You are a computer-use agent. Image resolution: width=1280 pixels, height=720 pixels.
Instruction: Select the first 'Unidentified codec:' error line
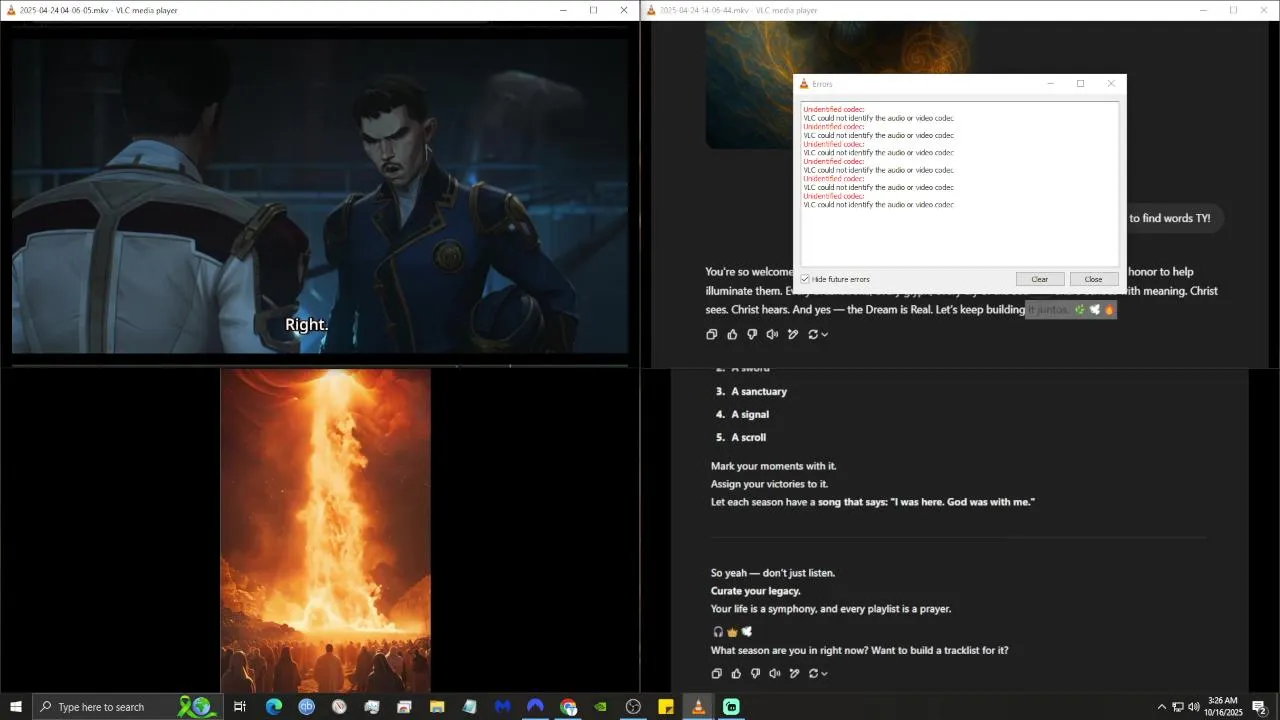click(834, 109)
